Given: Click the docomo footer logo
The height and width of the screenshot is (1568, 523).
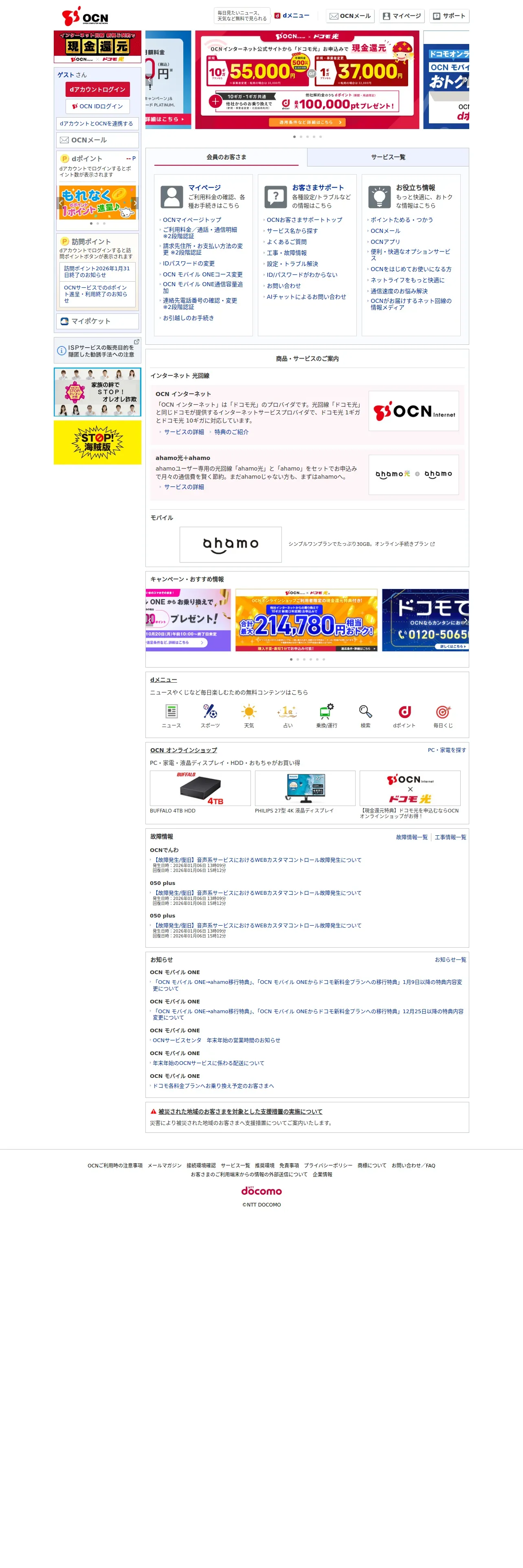Looking at the screenshot, I should click(x=261, y=1191).
